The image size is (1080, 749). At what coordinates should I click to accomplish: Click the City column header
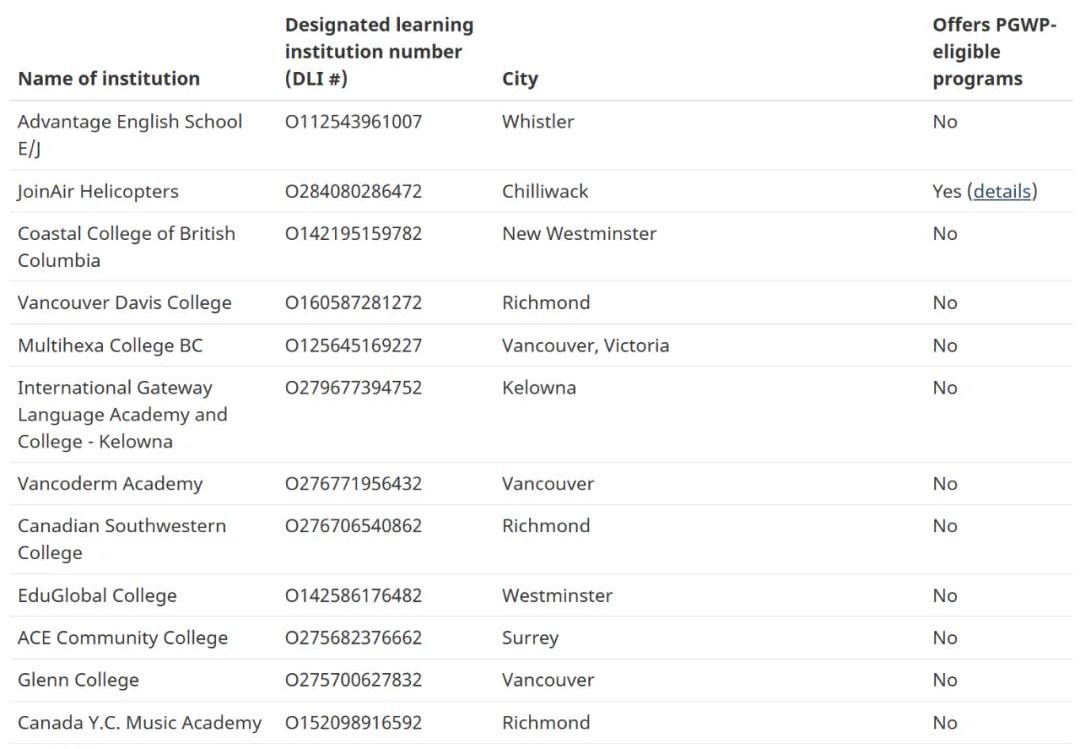520,79
